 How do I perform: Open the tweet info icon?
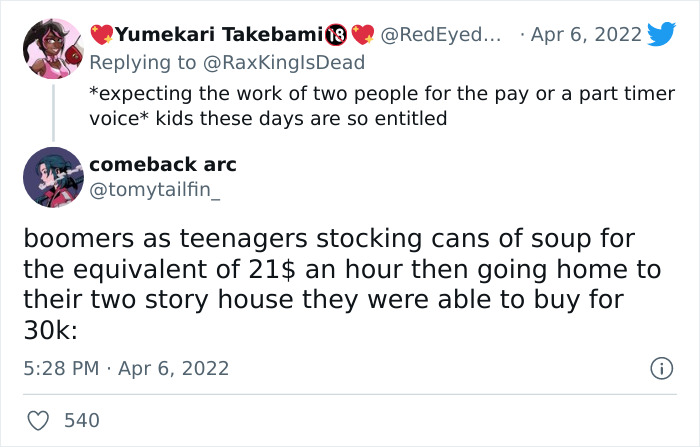click(661, 369)
